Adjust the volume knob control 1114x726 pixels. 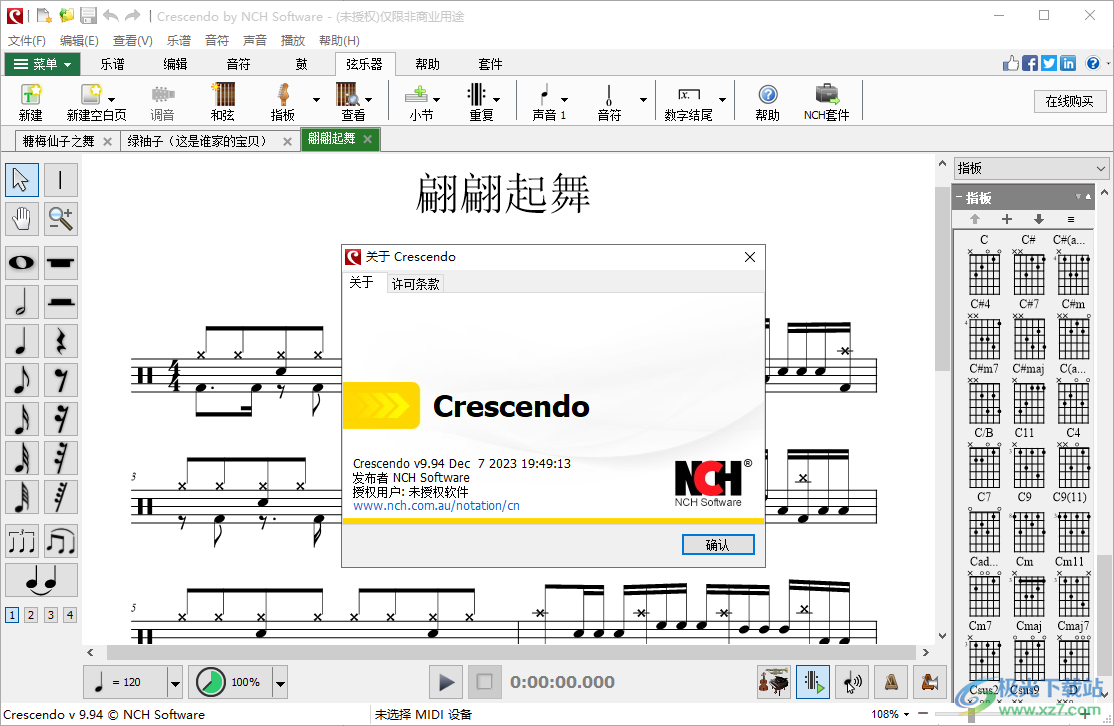(x=210, y=681)
